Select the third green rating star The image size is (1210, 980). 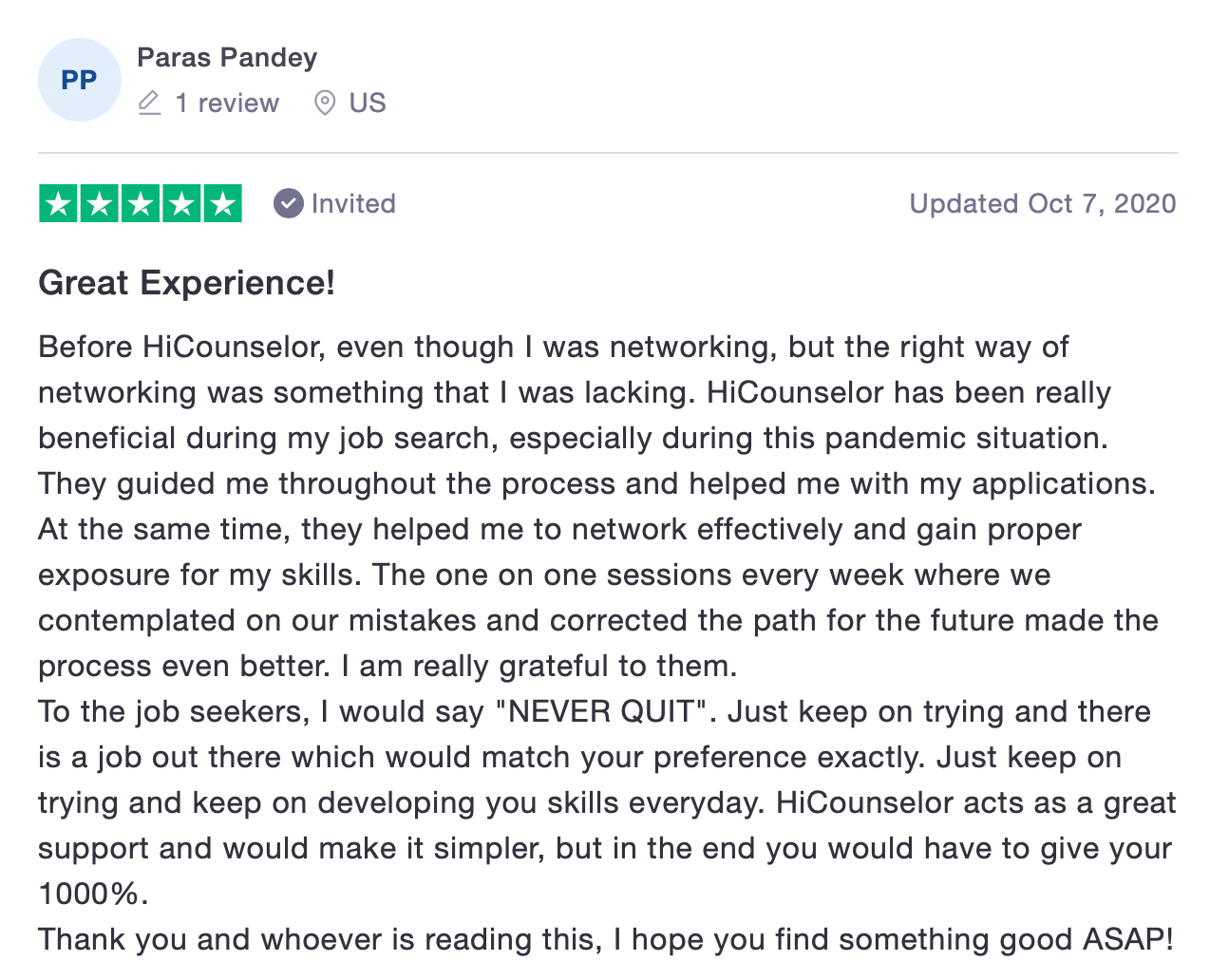coord(141,203)
